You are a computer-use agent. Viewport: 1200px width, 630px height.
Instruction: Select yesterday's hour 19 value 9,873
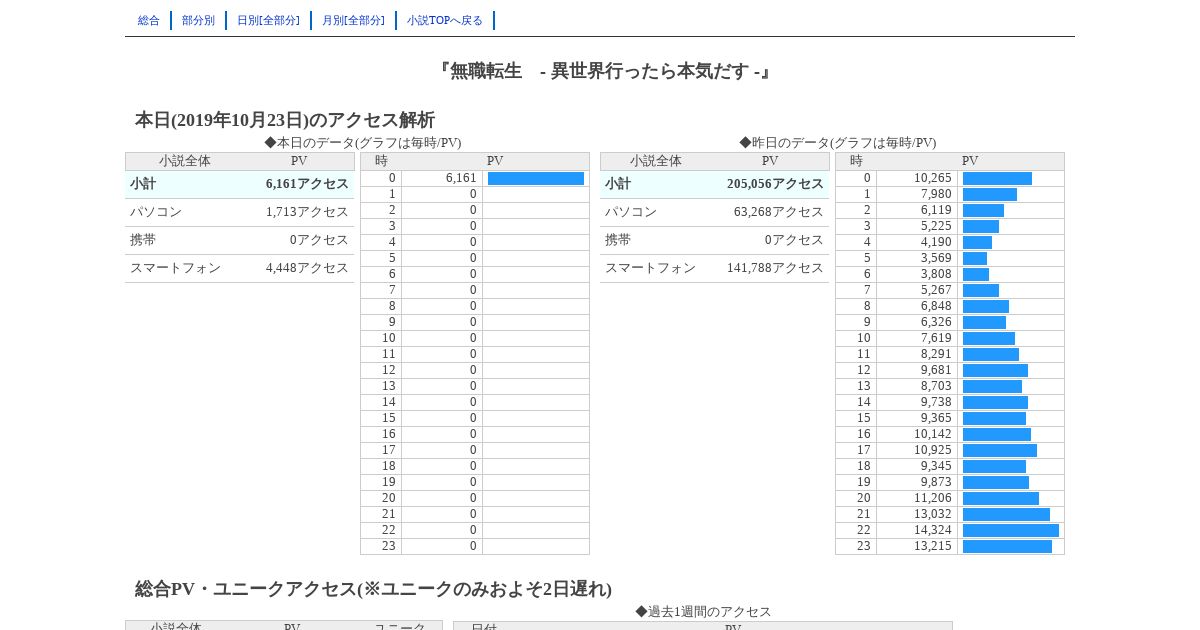(x=936, y=482)
